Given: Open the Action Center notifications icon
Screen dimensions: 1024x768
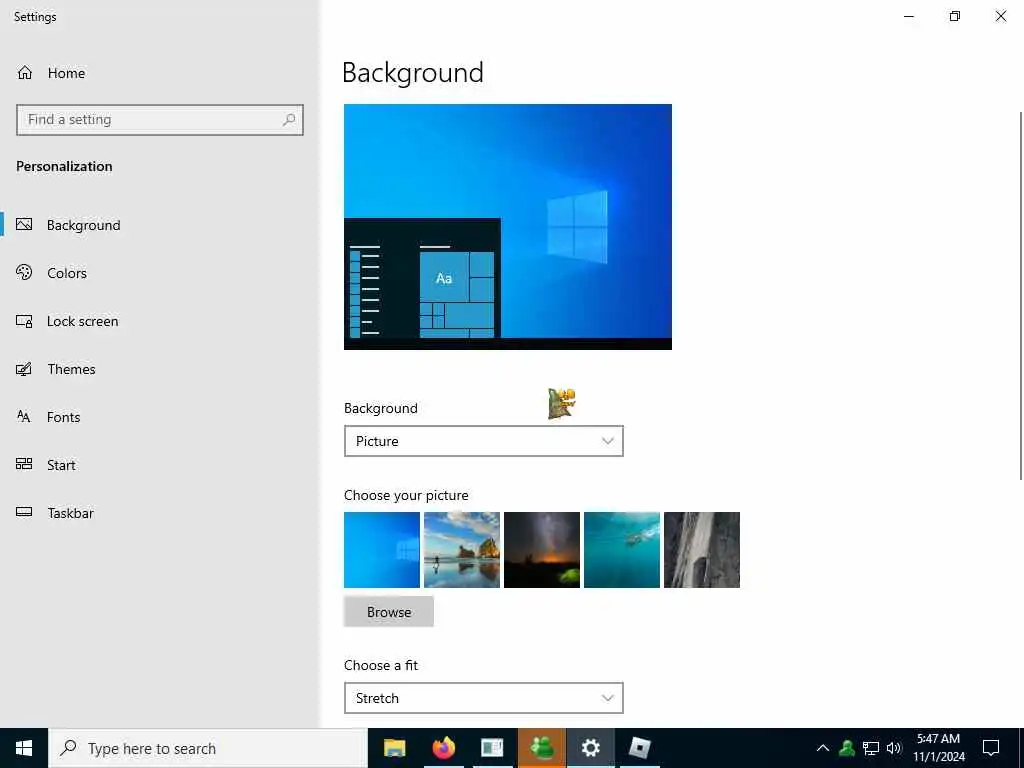Looking at the screenshot, I should [991, 748].
